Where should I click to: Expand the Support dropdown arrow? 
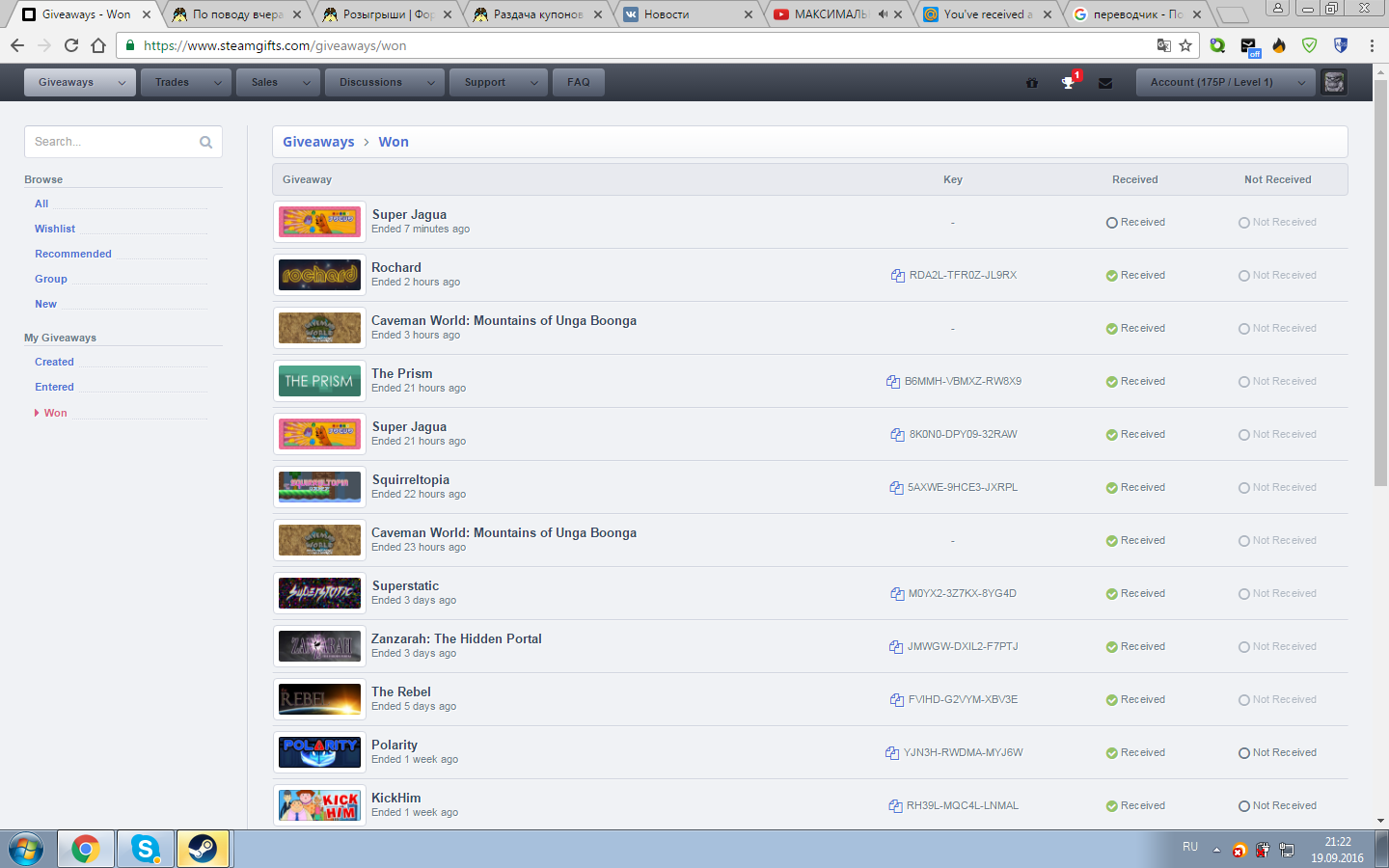click(x=534, y=83)
